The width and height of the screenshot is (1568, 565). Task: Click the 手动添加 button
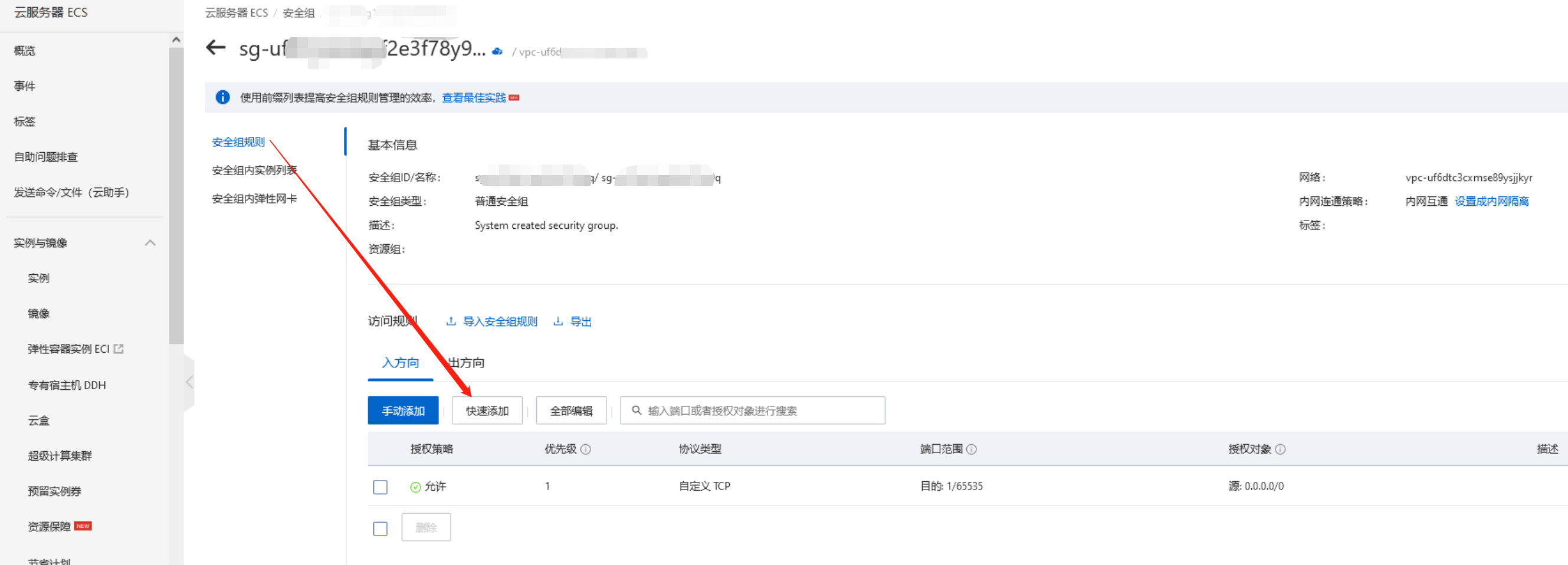403,410
